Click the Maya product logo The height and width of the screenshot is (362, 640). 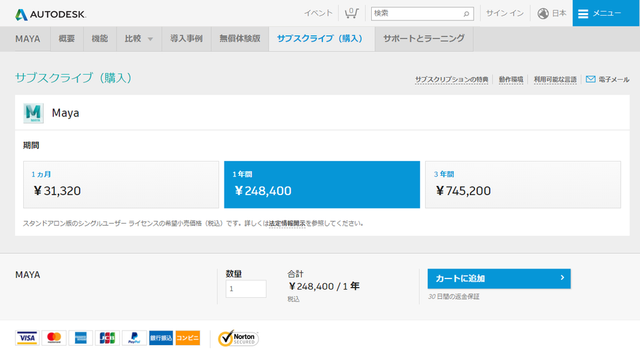pyautogui.click(x=33, y=113)
